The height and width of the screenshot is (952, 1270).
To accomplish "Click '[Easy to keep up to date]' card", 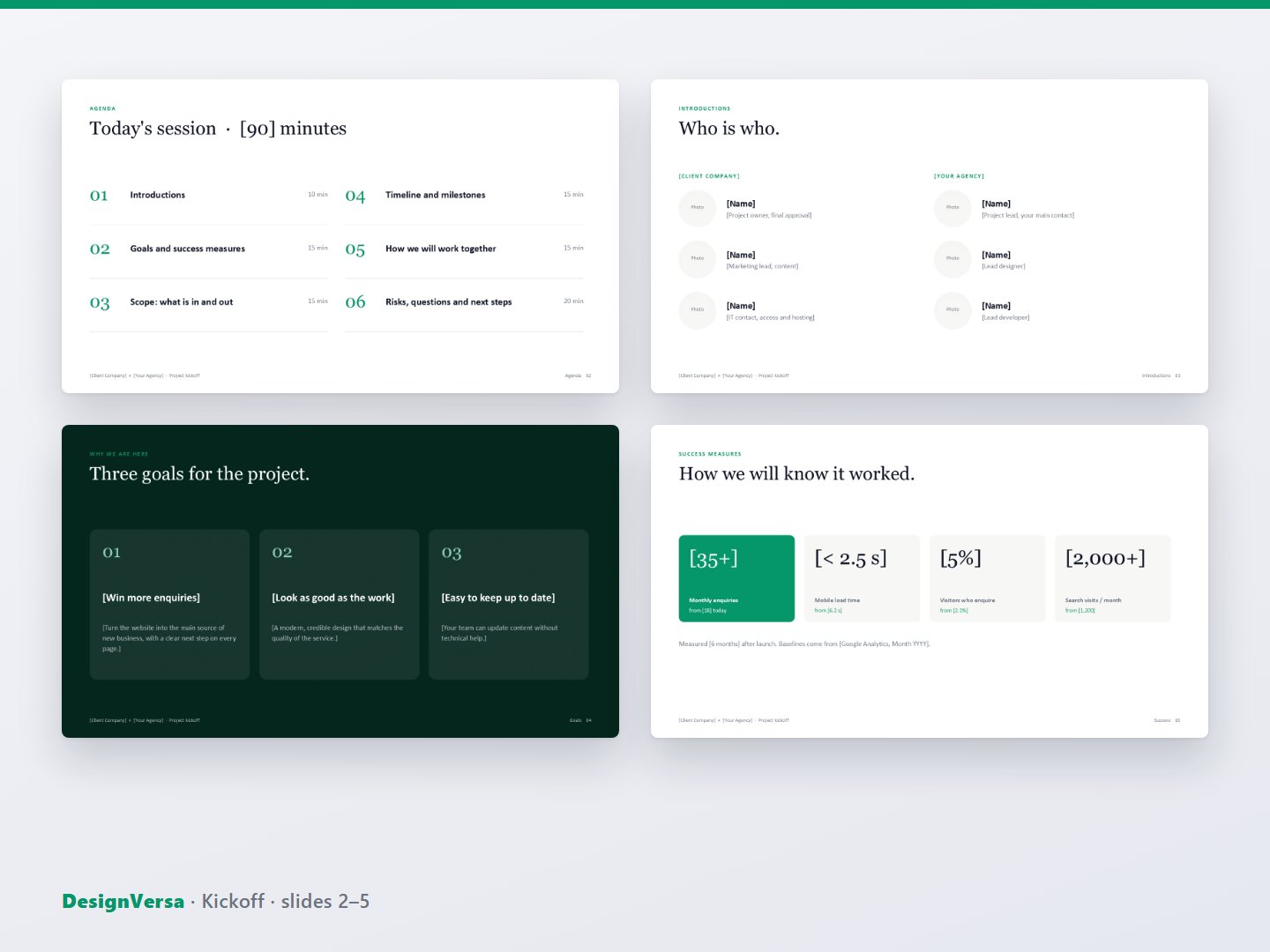I will (x=508, y=605).
